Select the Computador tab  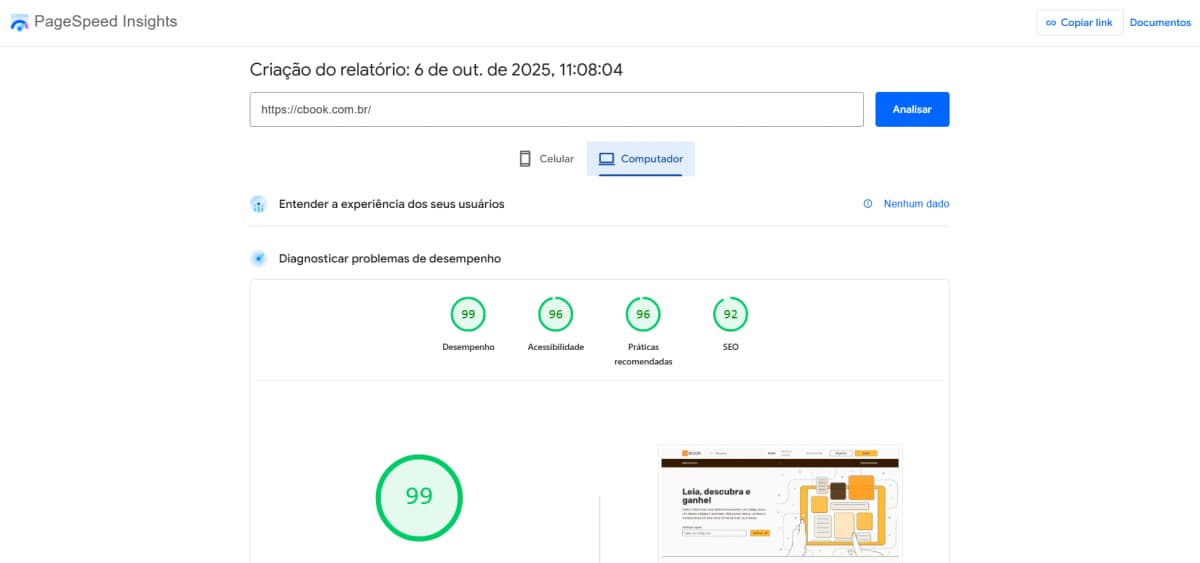(640, 159)
